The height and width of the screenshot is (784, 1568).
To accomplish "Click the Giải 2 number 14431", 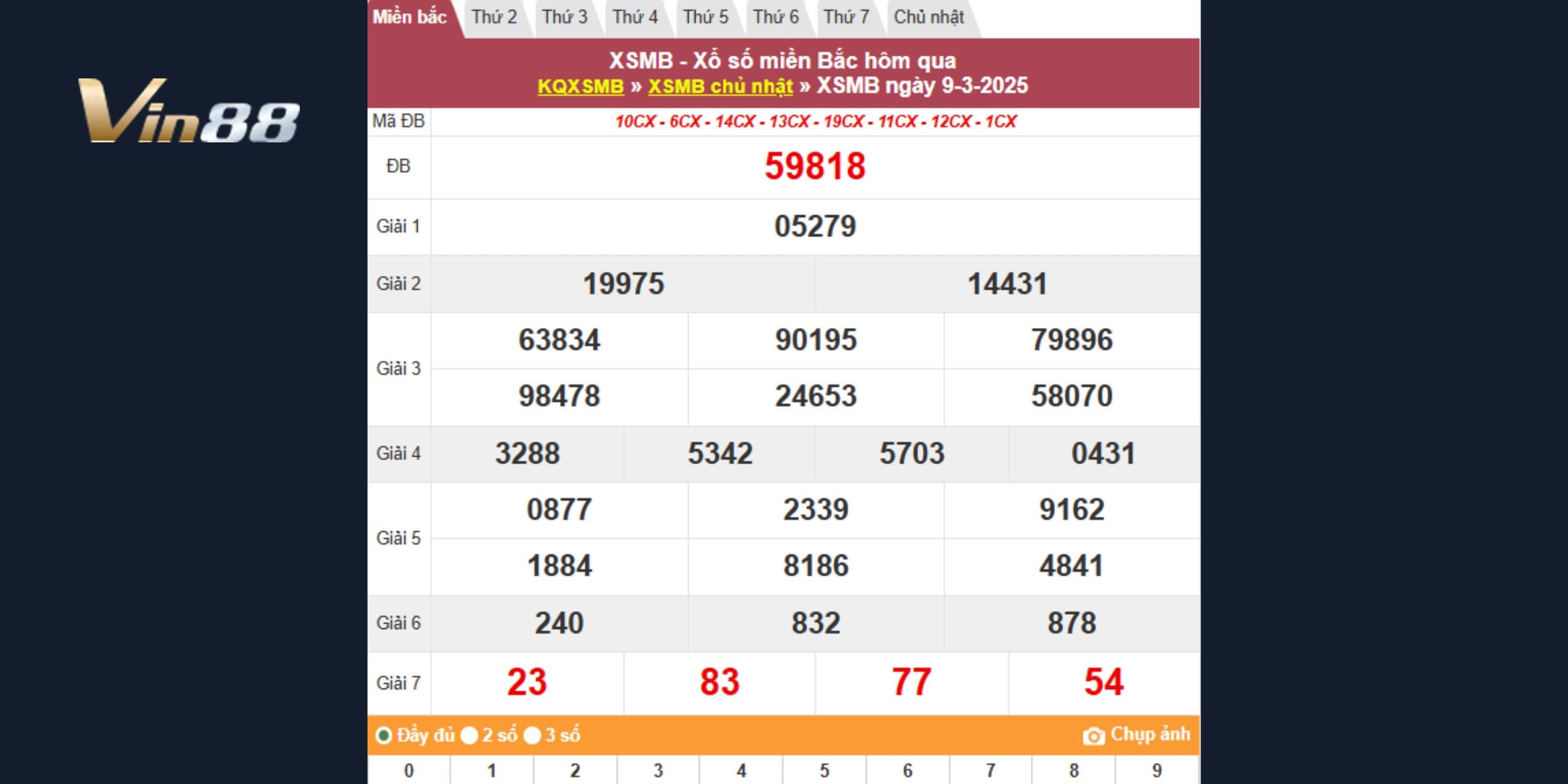I will point(1007,284).
